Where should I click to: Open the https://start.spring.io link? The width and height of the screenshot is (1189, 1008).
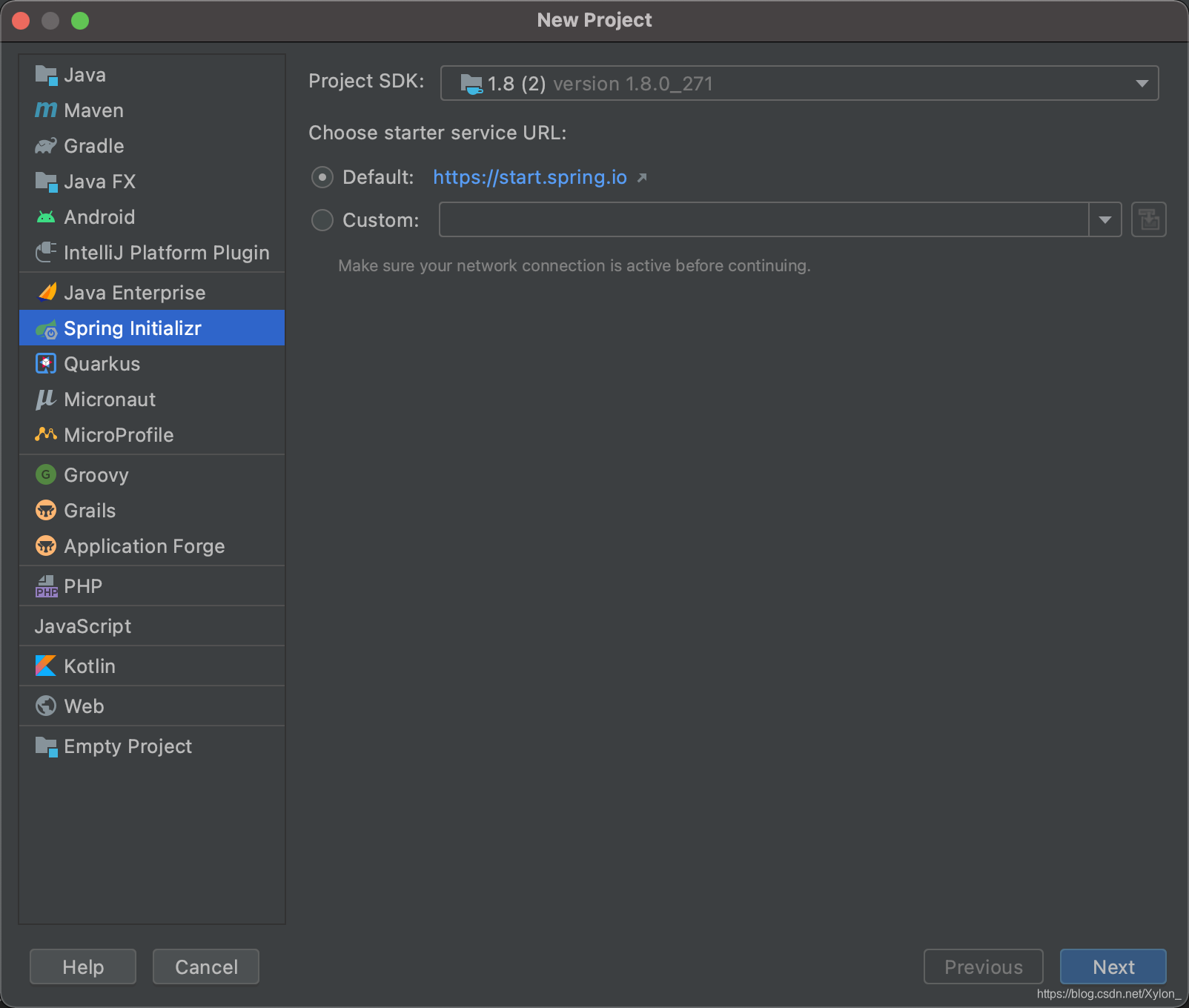point(529,177)
